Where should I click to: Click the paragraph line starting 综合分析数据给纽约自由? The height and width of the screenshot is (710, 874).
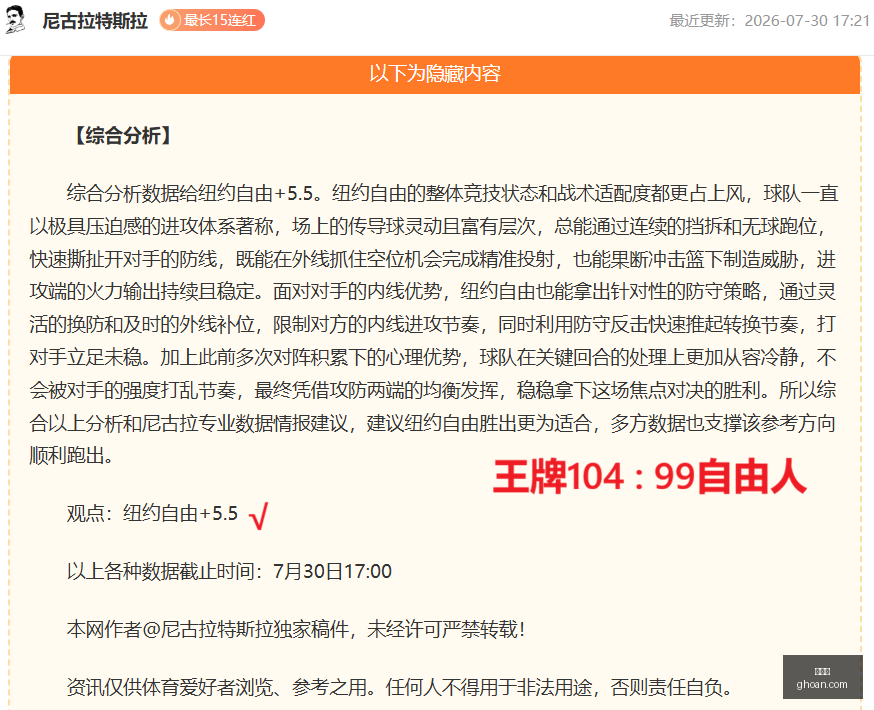point(453,193)
